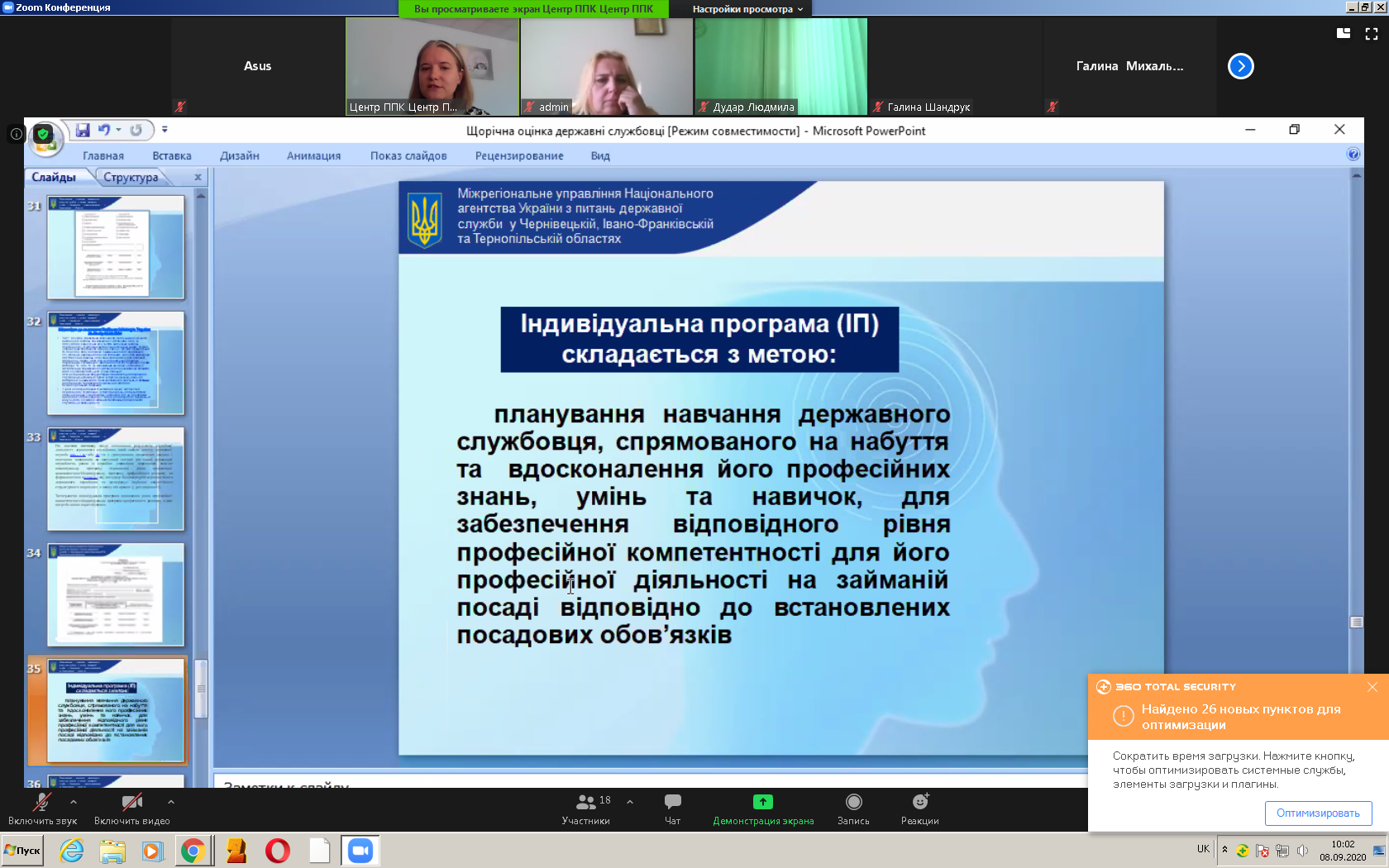The width and height of the screenshot is (1389, 868).
Task: Open the Рецензирование ribbon tab
Action: coord(519,155)
